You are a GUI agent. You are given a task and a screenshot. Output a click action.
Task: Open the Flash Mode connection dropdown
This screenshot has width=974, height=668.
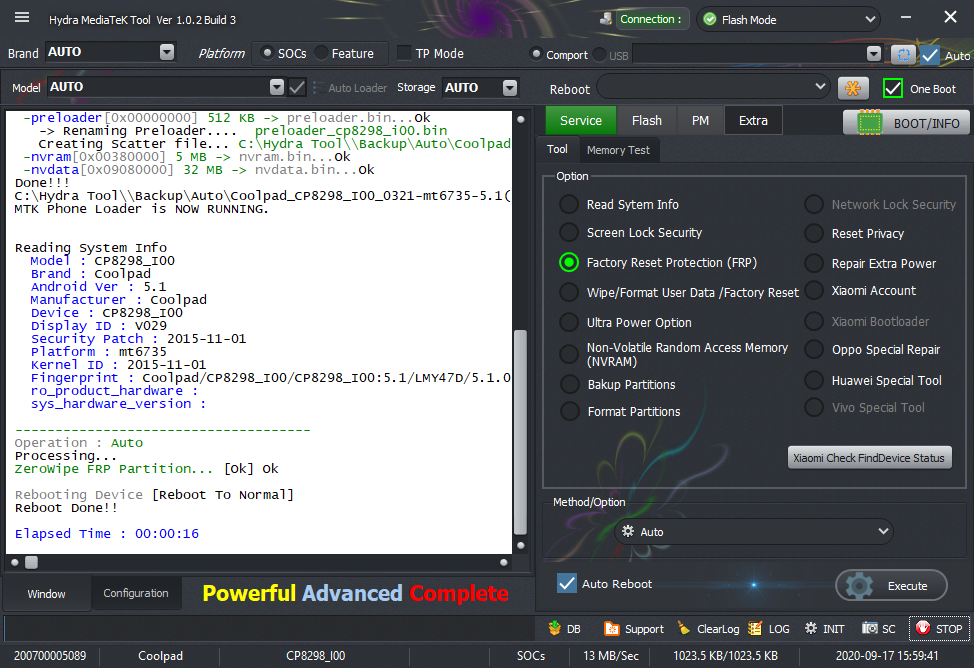(x=870, y=19)
